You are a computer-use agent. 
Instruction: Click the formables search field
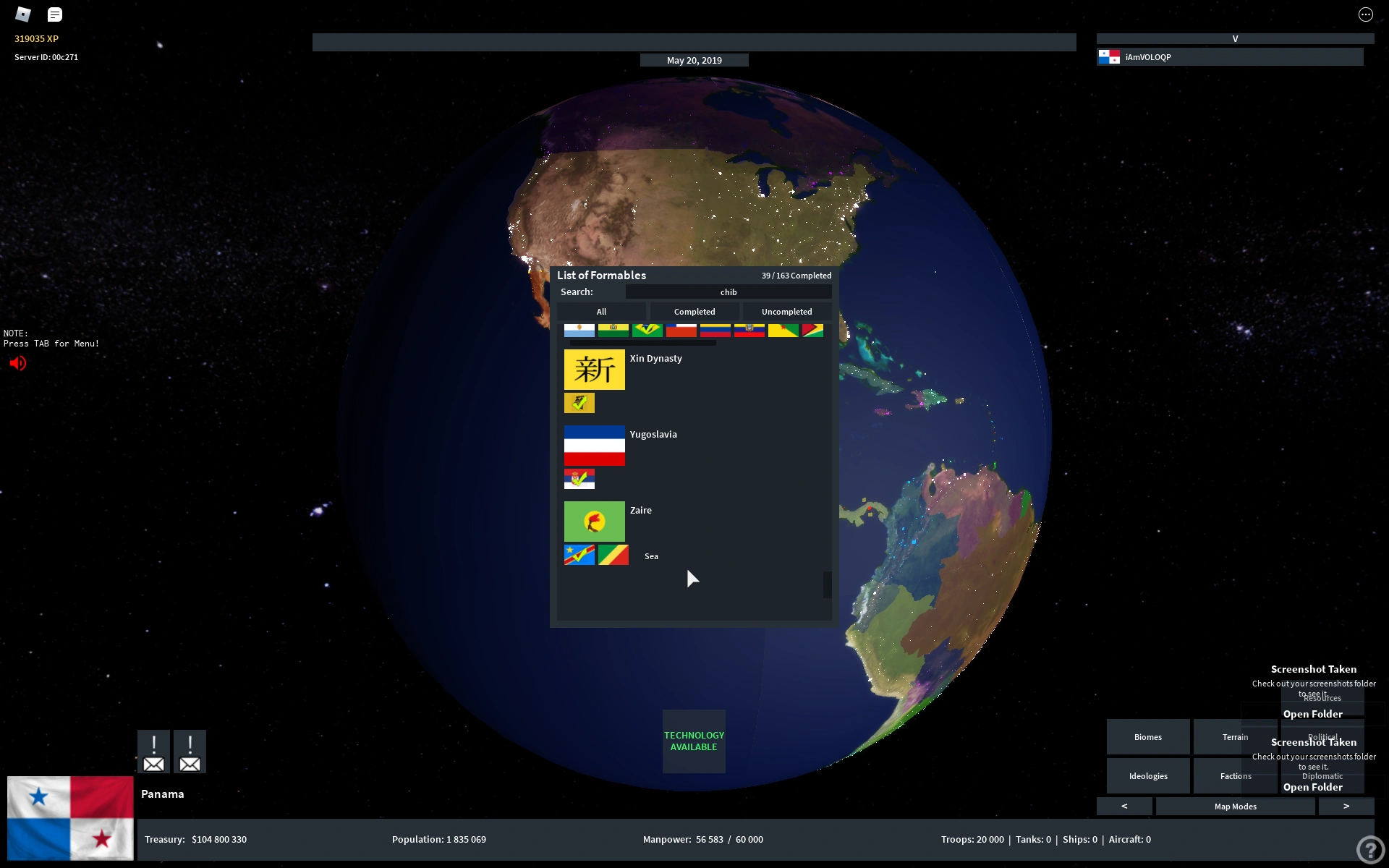pyautogui.click(x=728, y=292)
